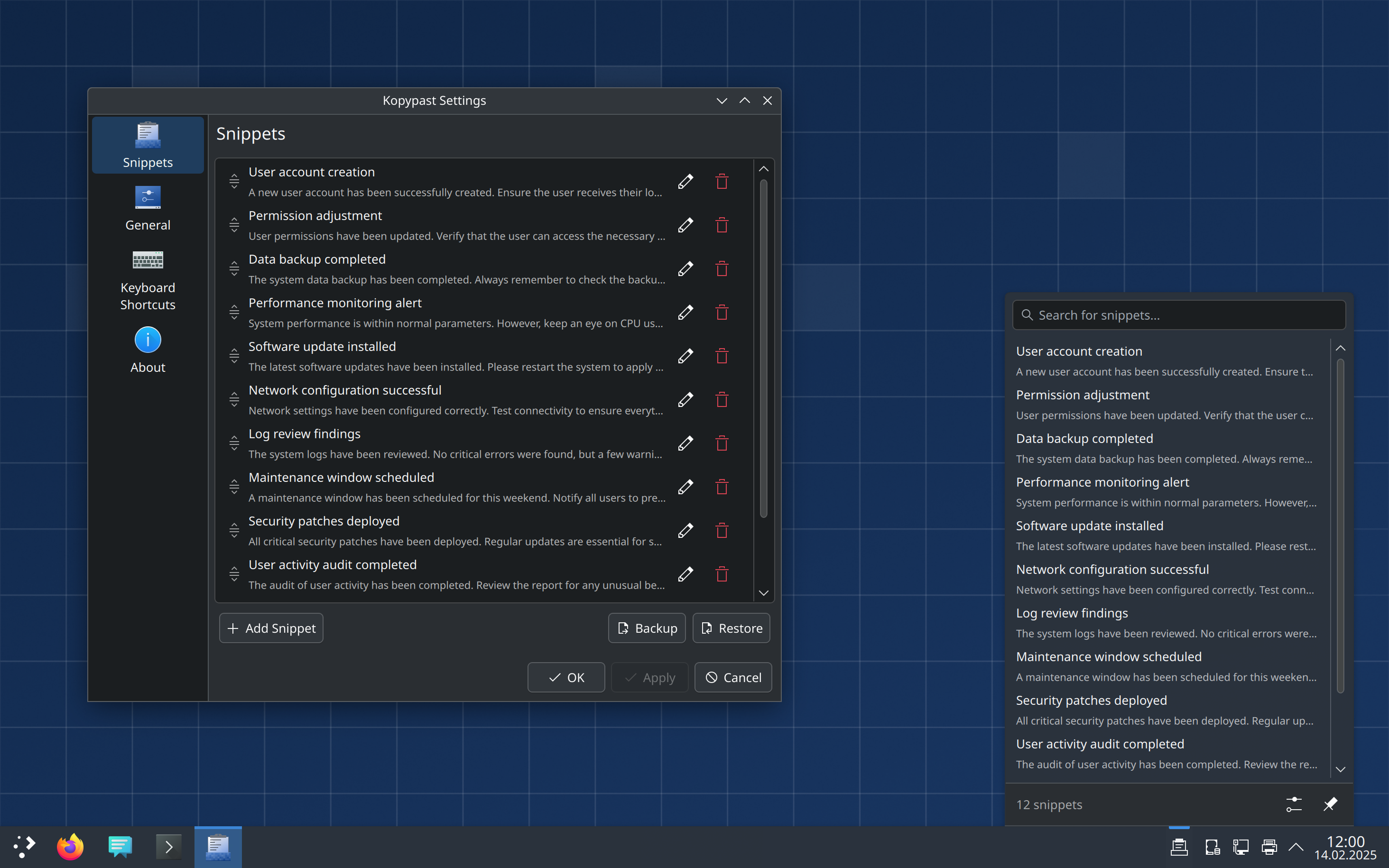Launch Firefox from the taskbar
This screenshot has width=1389, height=868.
pos(70,847)
